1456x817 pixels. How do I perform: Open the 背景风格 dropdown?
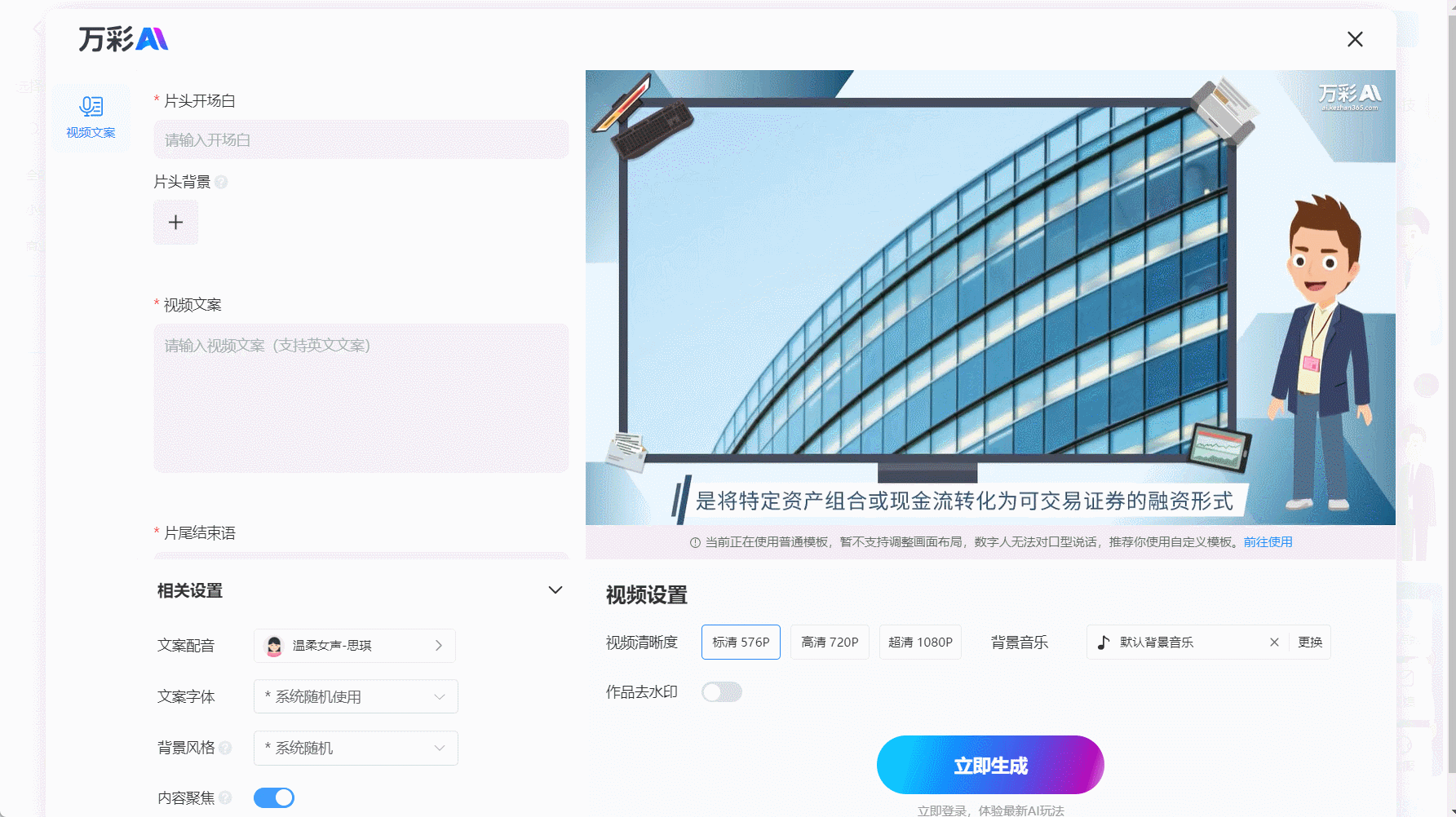[x=356, y=749]
